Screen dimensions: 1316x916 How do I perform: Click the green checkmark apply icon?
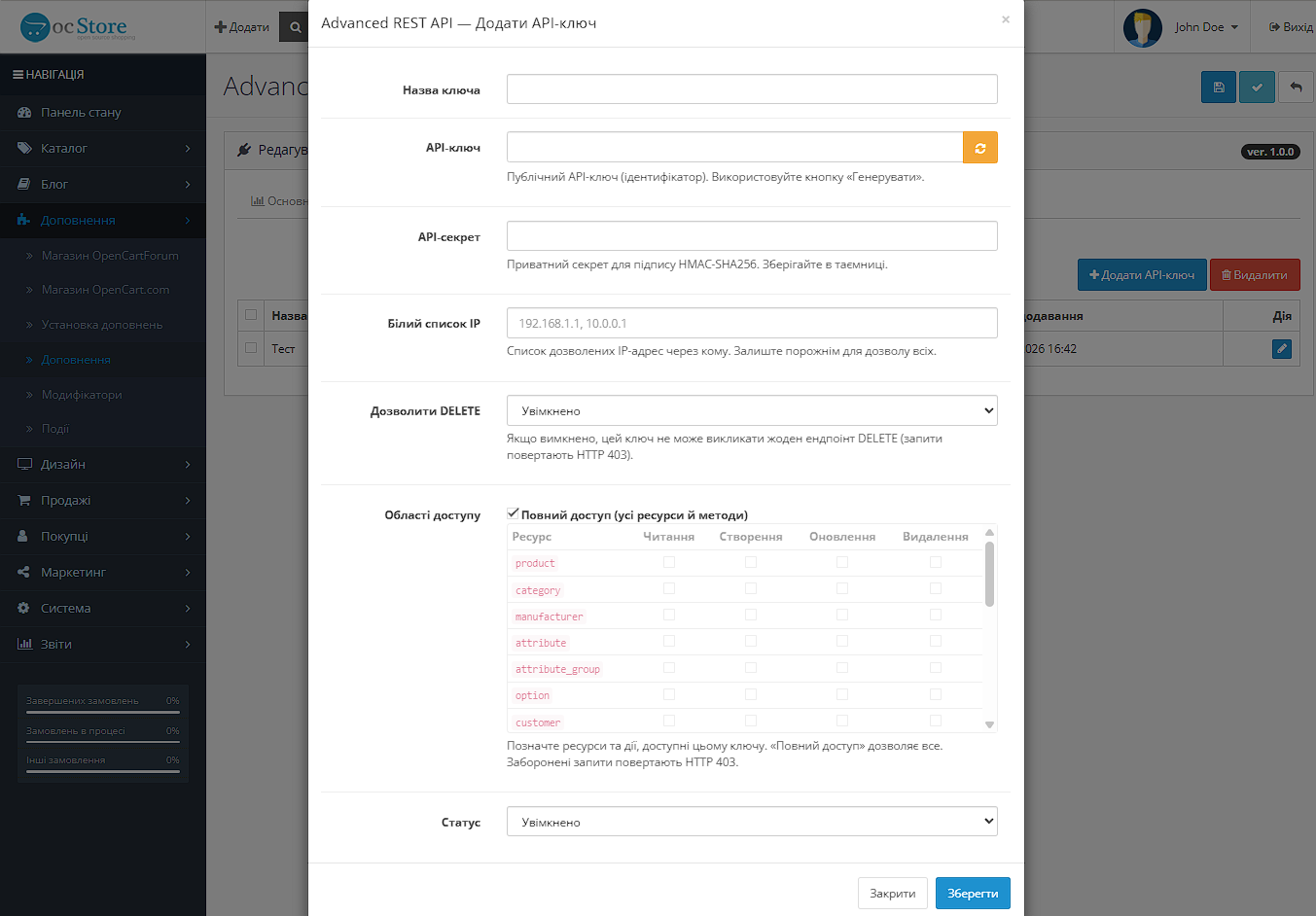click(1257, 87)
